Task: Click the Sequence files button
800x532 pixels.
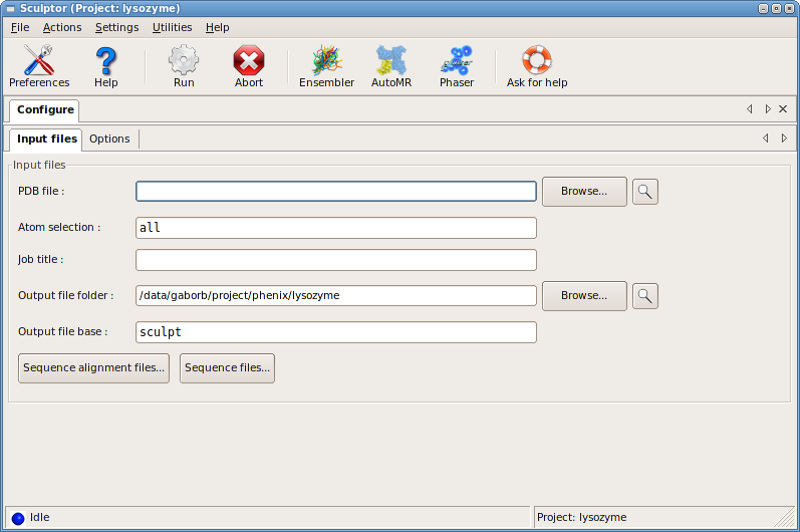Action: (x=227, y=368)
